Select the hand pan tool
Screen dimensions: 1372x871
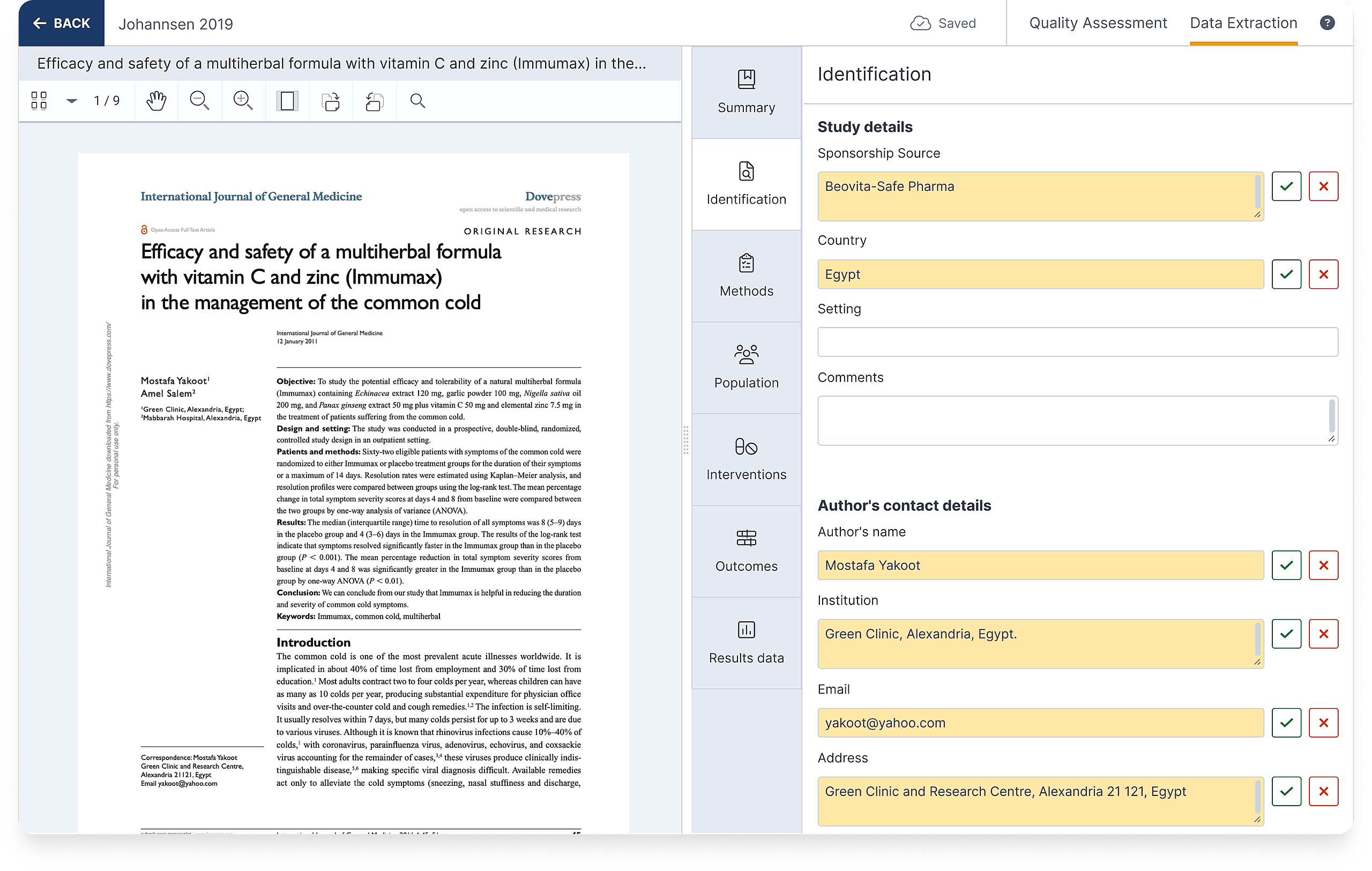pyautogui.click(x=156, y=101)
